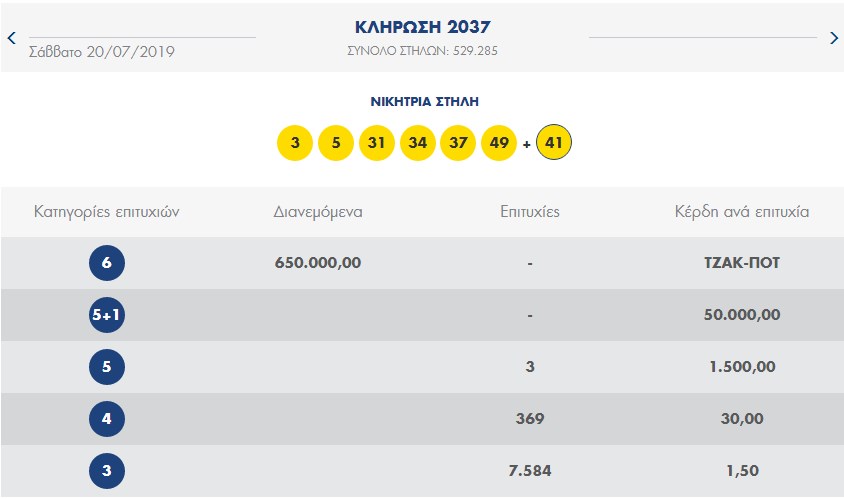
Task: Select the blue category 4 circle
Action: 107,419
